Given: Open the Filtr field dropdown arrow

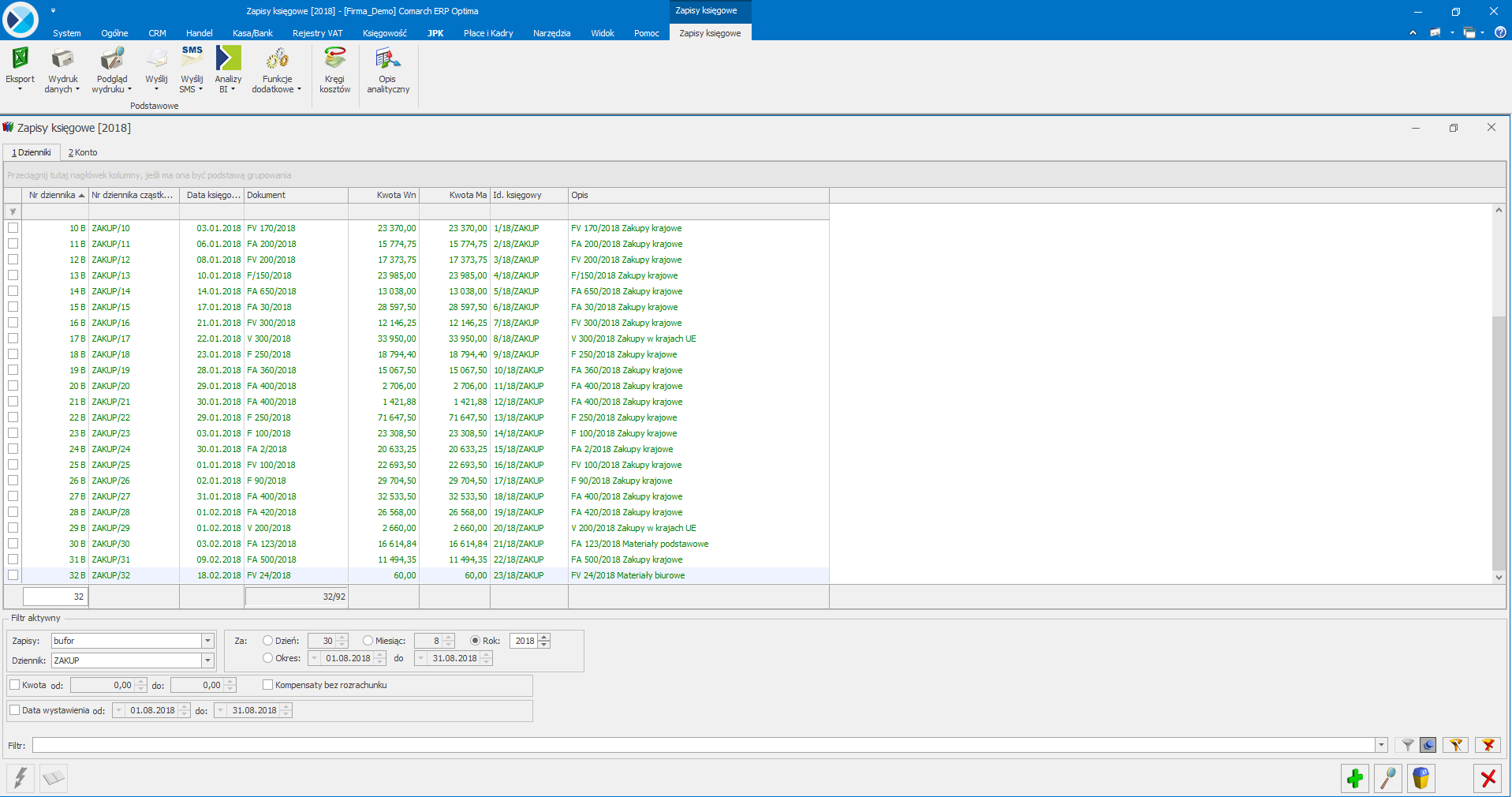Looking at the screenshot, I should coord(1381,745).
